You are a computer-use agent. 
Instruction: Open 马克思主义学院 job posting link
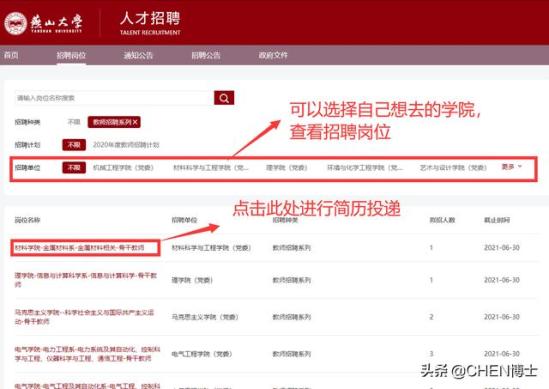[x=84, y=317]
